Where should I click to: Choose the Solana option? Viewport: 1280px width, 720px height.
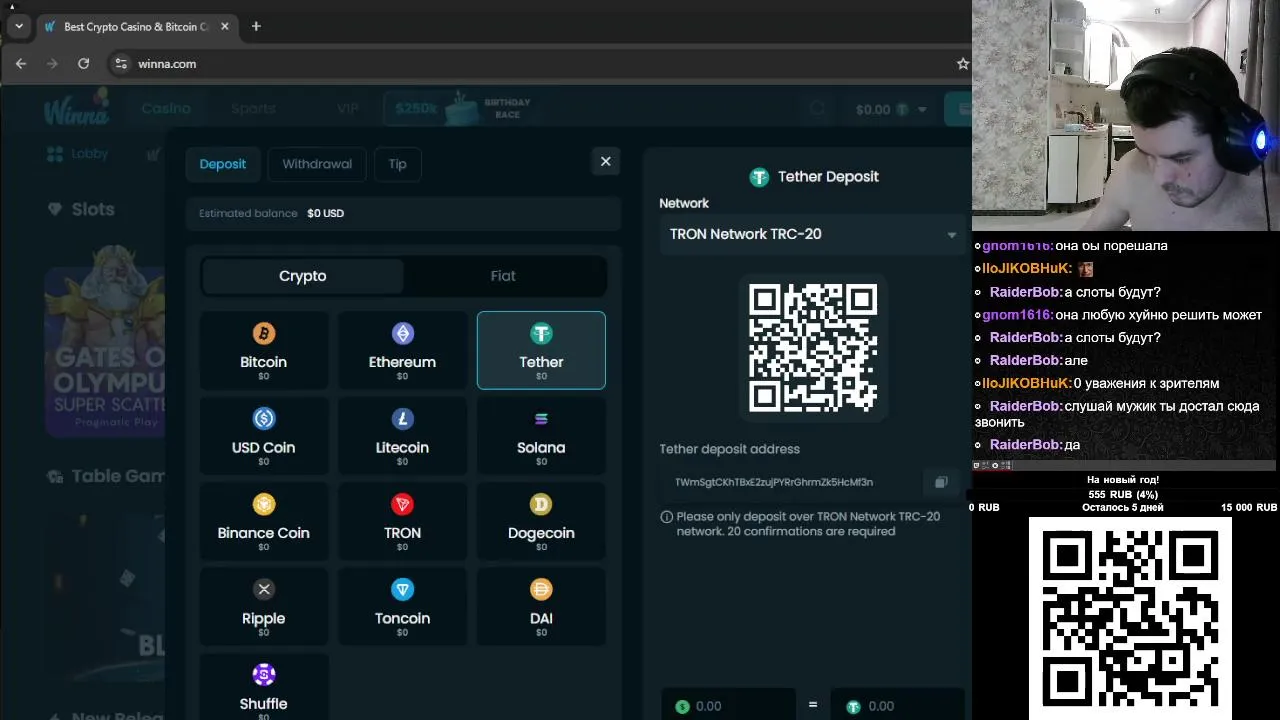pyautogui.click(x=541, y=436)
